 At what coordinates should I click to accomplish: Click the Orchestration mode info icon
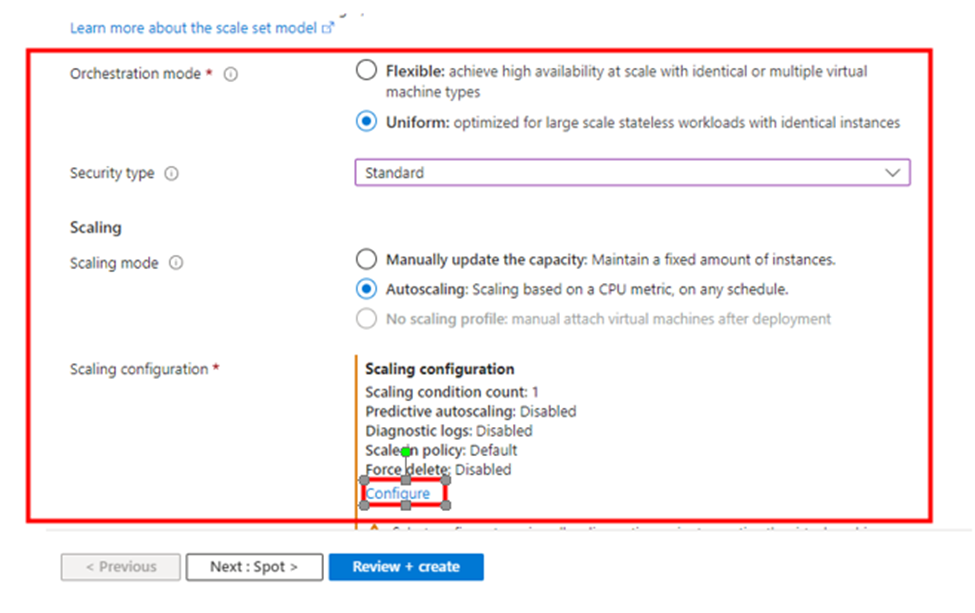(231, 74)
